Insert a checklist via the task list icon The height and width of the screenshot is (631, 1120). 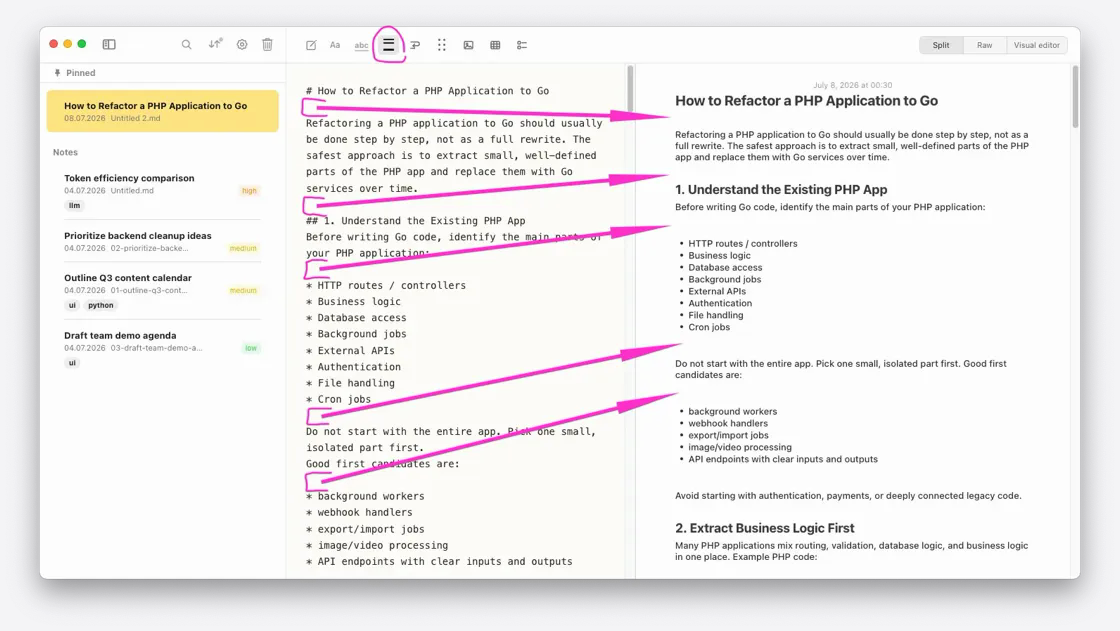point(522,45)
